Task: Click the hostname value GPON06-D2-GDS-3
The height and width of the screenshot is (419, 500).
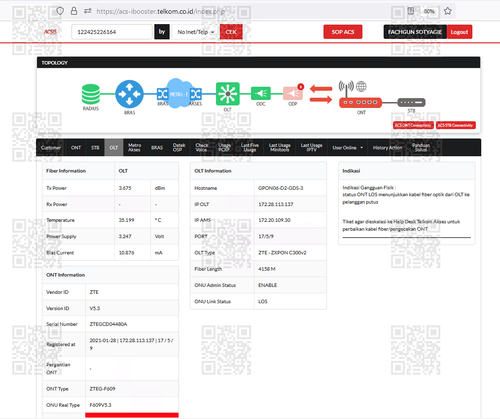Action: (281, 188)
